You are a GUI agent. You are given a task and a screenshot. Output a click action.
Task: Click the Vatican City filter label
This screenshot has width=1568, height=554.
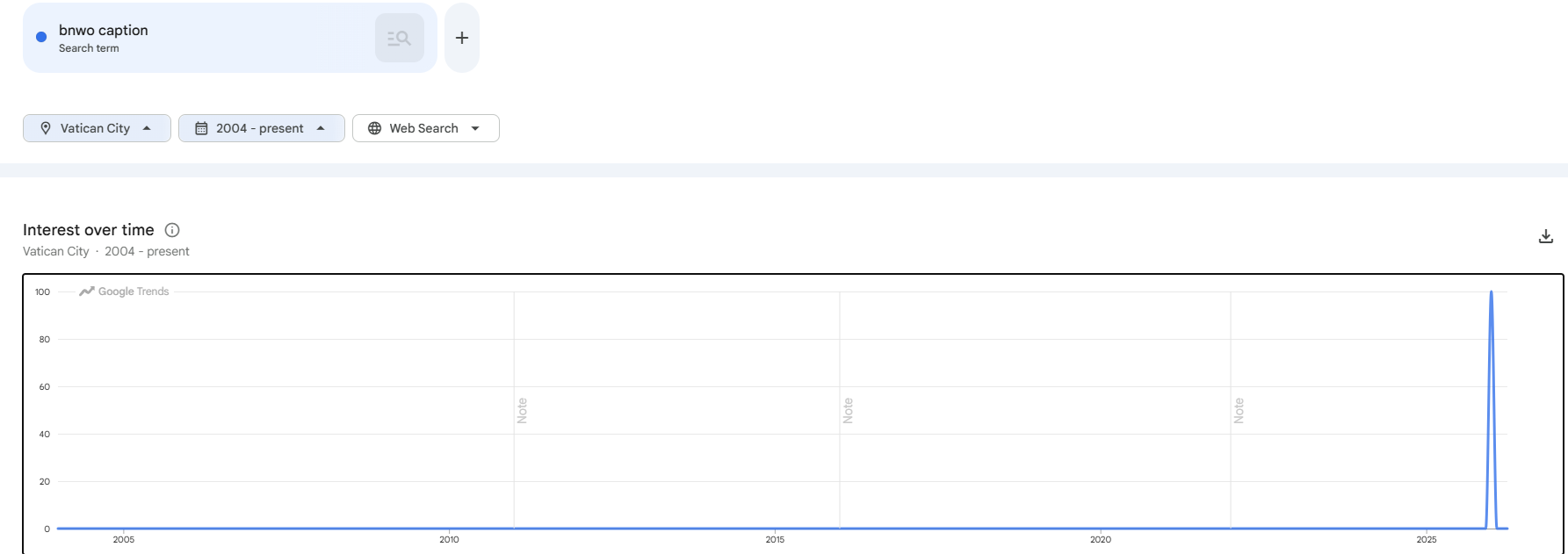click(x=95, y=128)
